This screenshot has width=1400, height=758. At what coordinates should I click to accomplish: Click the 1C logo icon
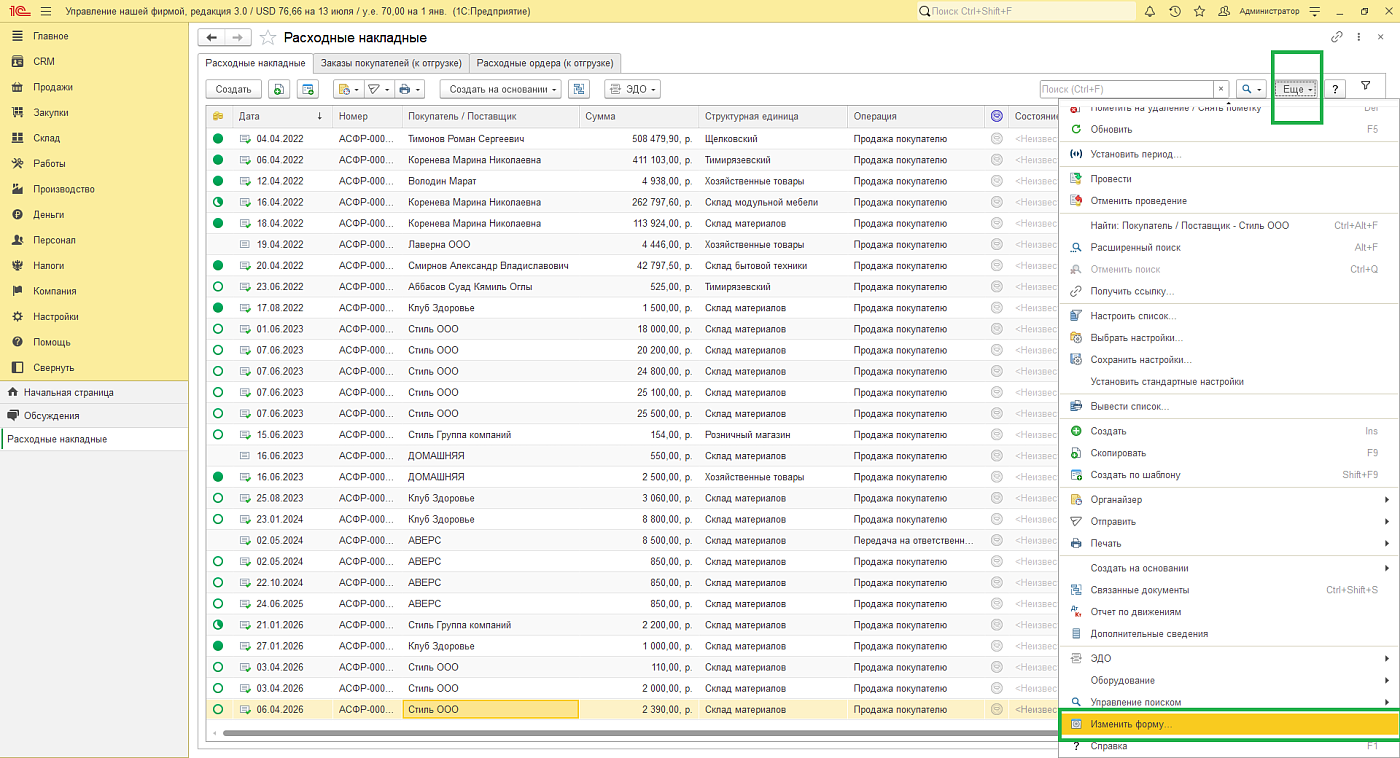tap(17, 11)
